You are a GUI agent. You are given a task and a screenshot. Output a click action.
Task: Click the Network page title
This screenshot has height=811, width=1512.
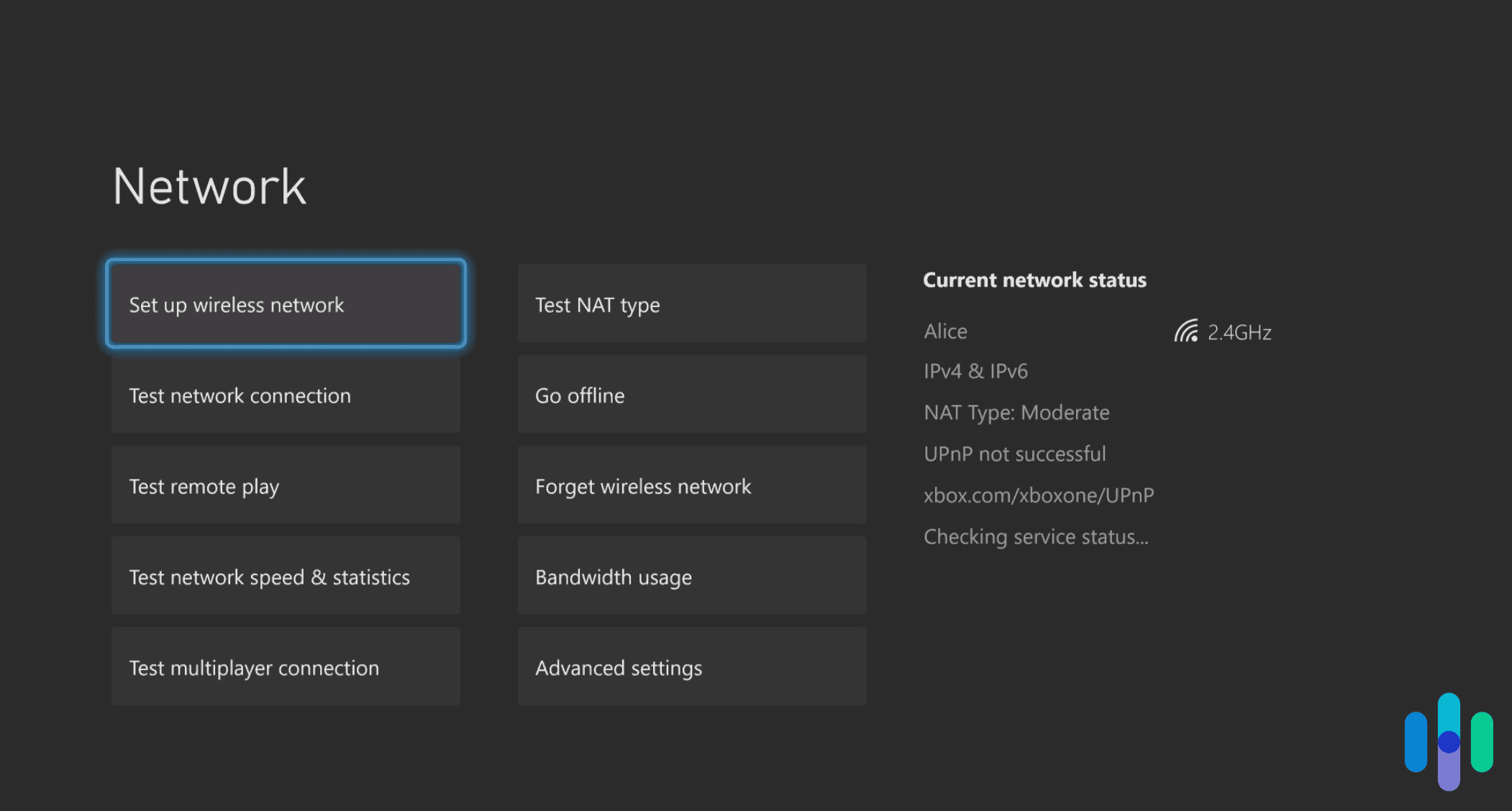point(209,185)
